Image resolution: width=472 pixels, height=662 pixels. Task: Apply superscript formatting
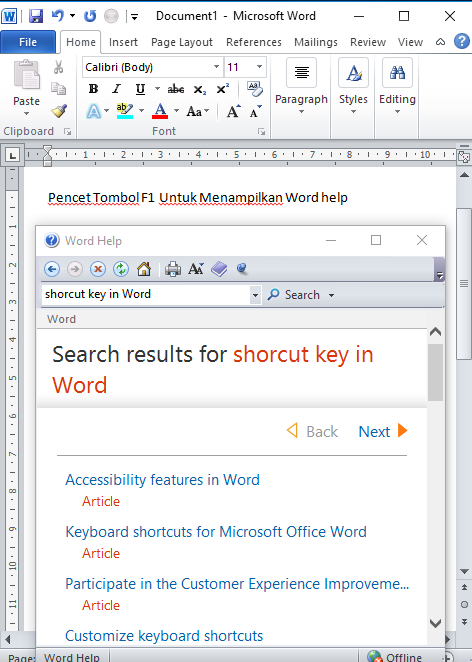tap(222, 89)
